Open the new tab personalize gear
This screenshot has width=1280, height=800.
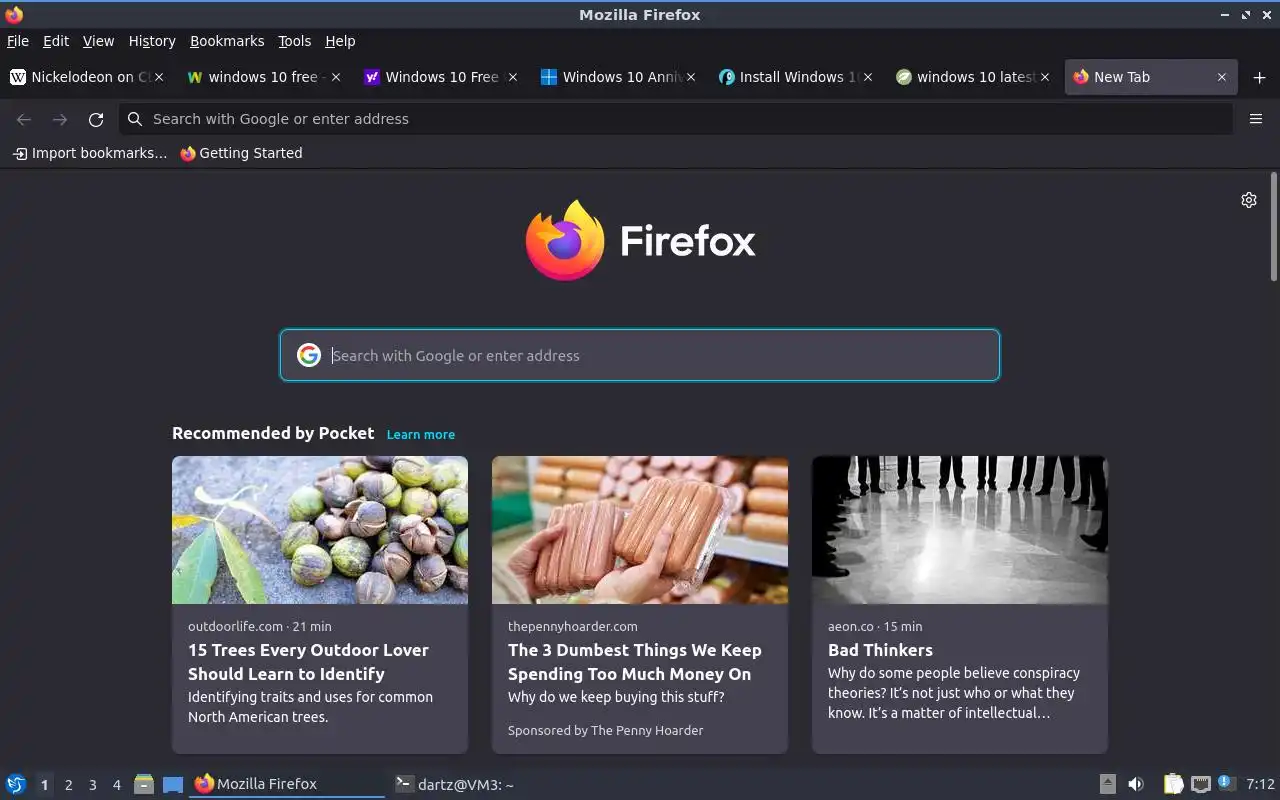point(1248,200)
